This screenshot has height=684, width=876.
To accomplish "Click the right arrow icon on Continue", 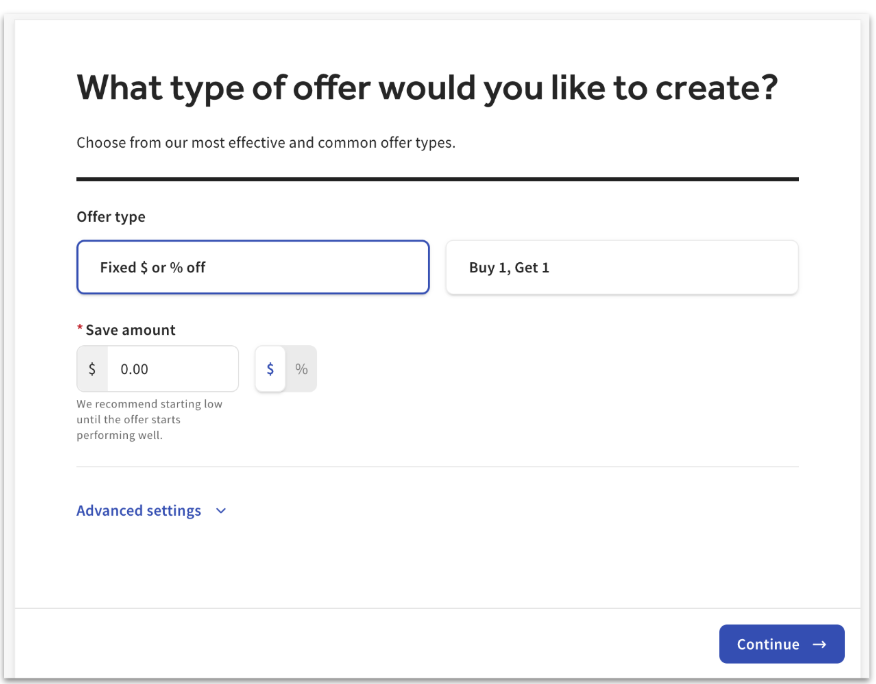I will coord(820,645).
